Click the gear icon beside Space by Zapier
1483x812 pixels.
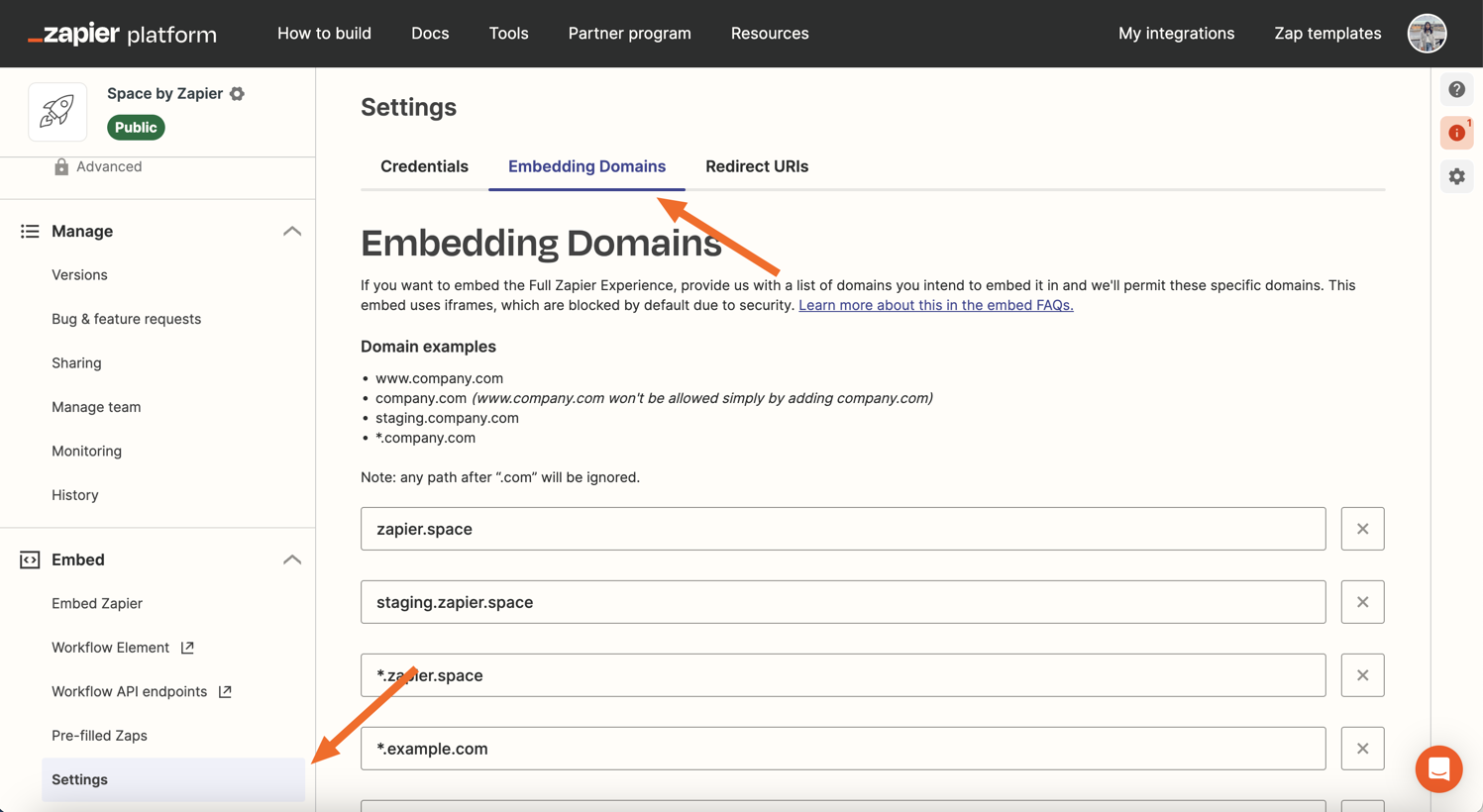(x=237, y=93)
